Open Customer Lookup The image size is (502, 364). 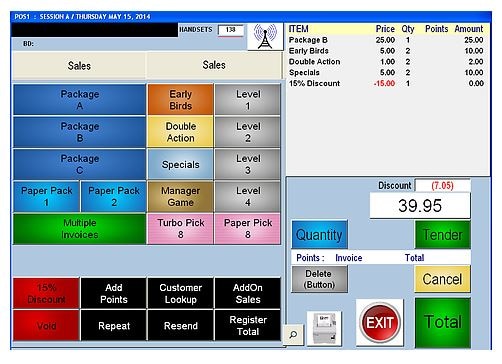pos(180,293)
